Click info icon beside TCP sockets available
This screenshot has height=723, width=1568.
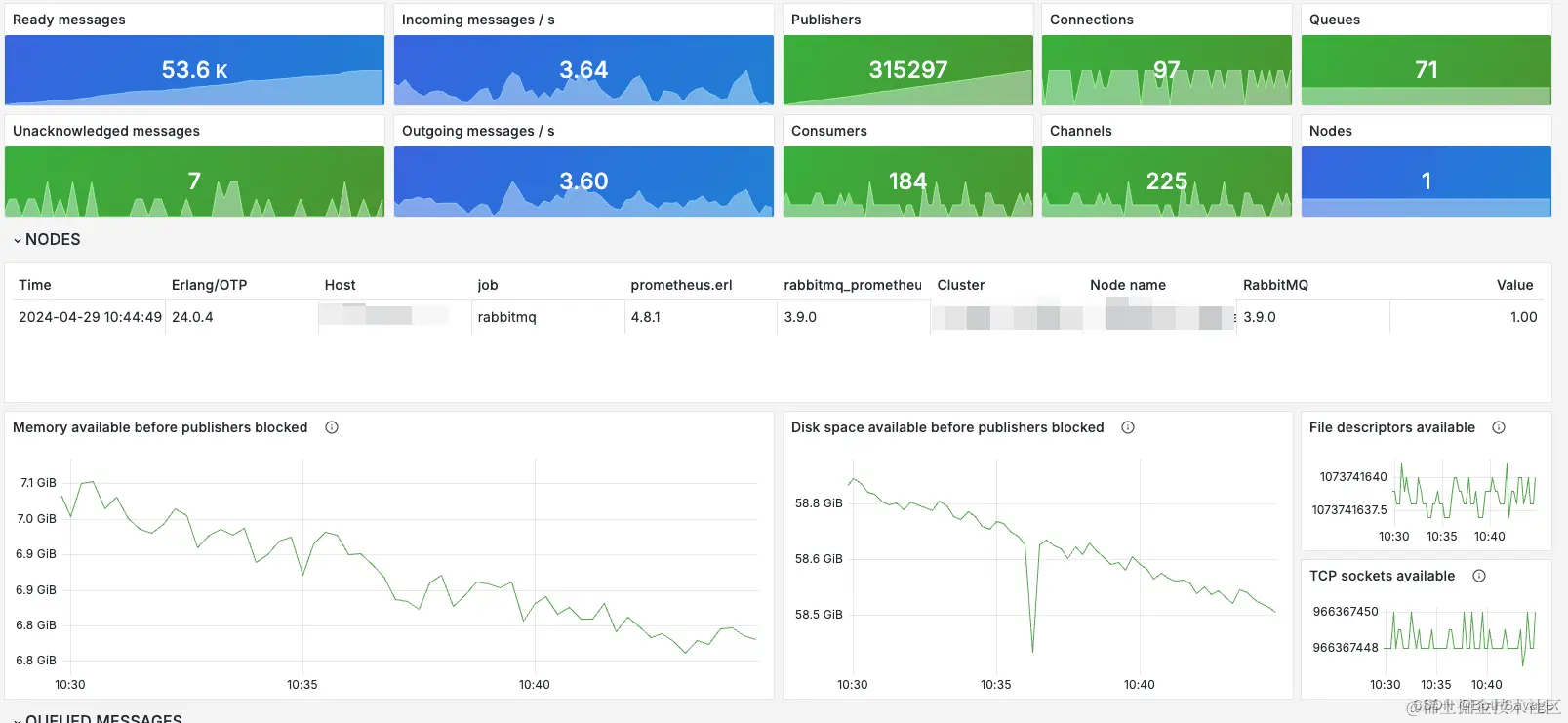pyautogui.click(x=1479, y=576)
